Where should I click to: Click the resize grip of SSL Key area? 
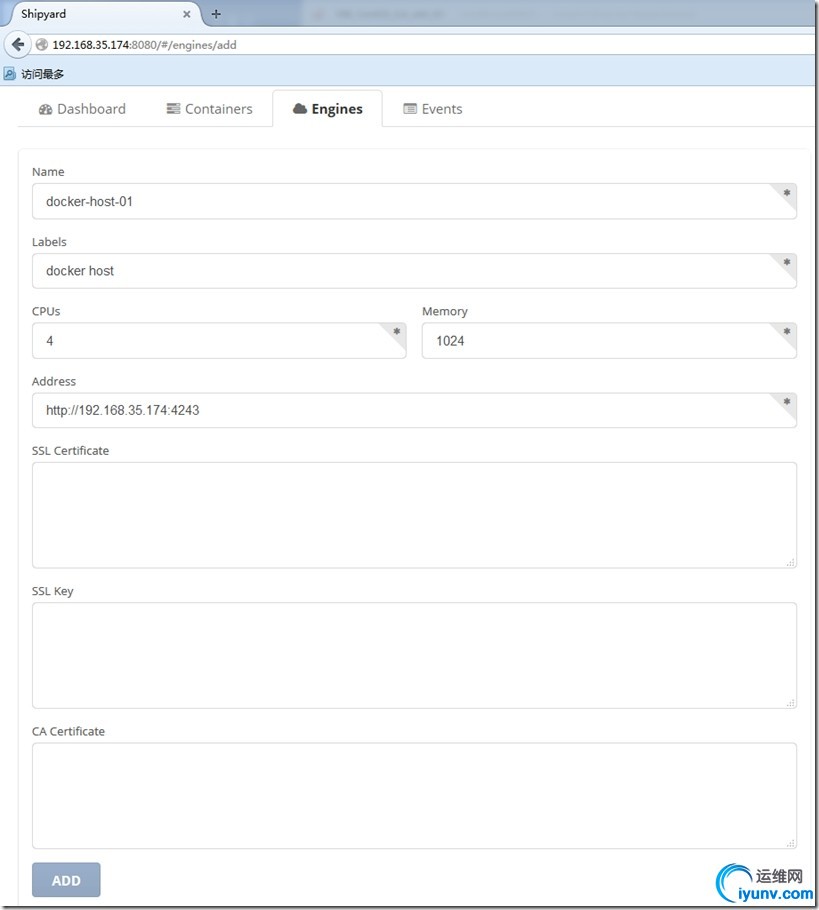coord(790,703)
